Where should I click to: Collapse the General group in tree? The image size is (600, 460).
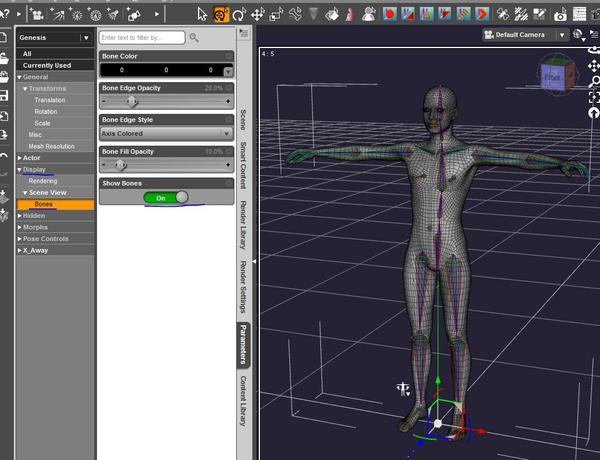click(x=19, y=77)
